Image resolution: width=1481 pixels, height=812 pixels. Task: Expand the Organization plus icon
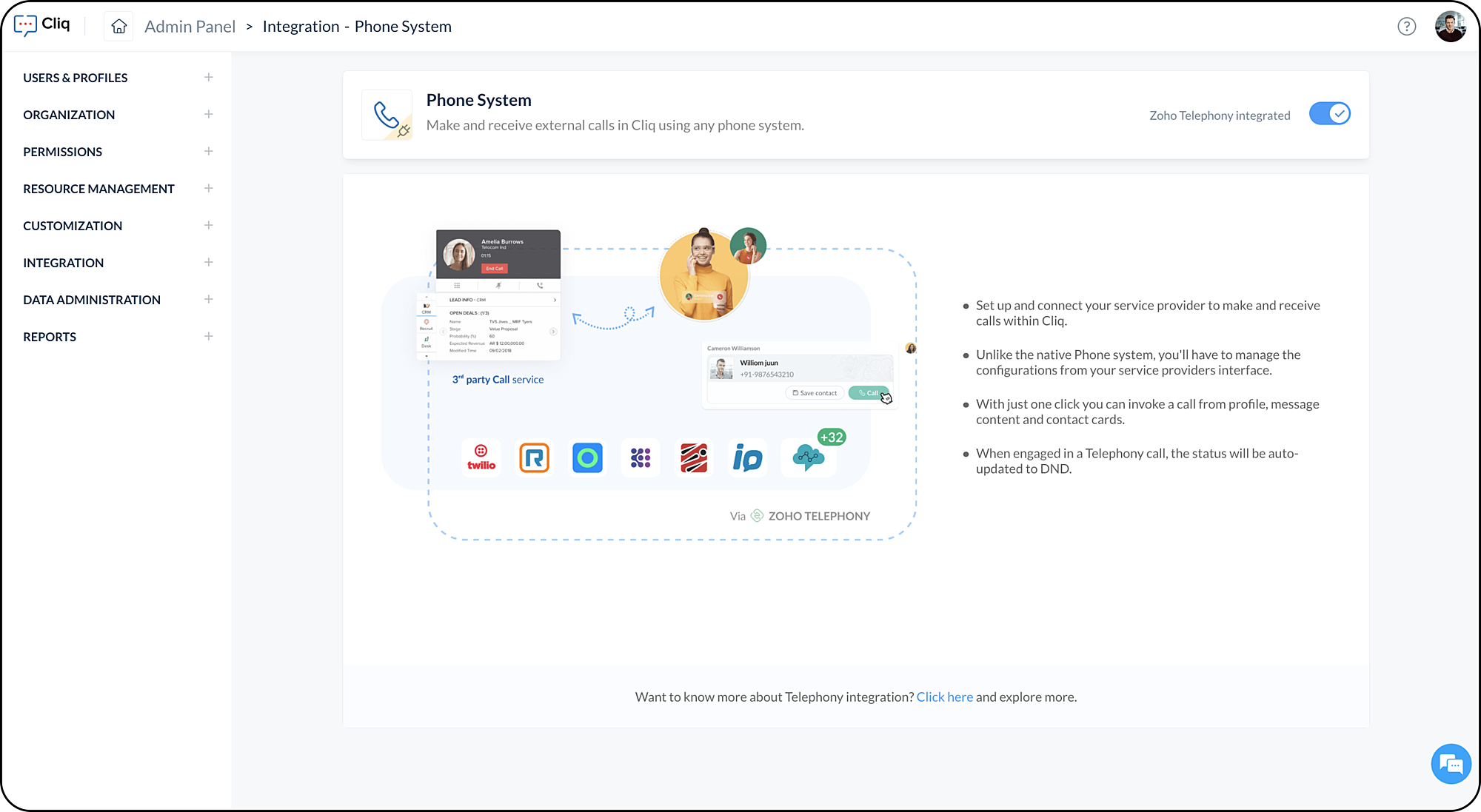point(209,115)
